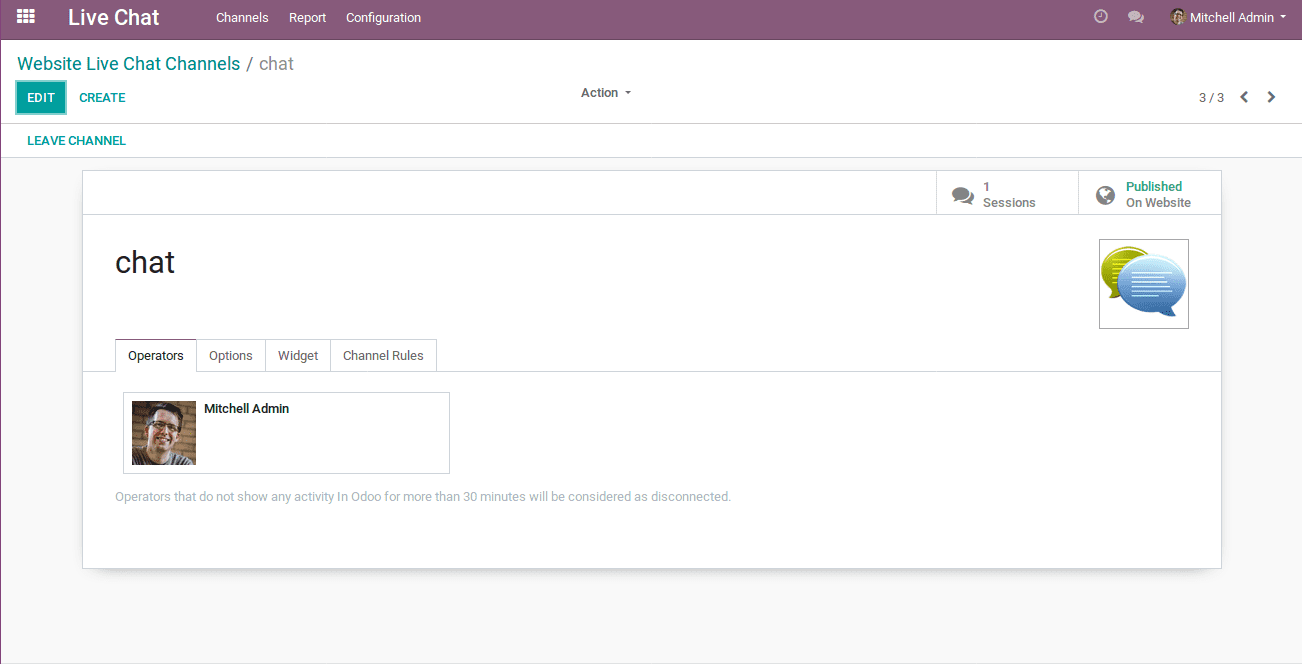The height and width of the screenshot is (664, 1302).
Task: Go to next record arrow
Action: pyautogui.click(x=1271, y=97)
